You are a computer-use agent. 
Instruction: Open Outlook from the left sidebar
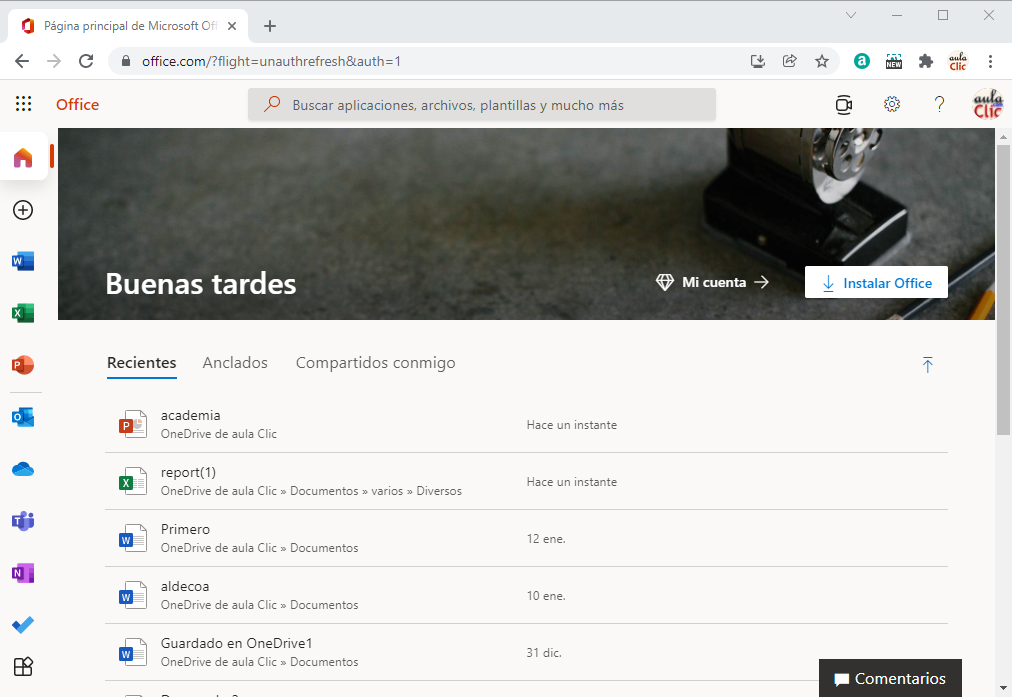tap(23, 417)
